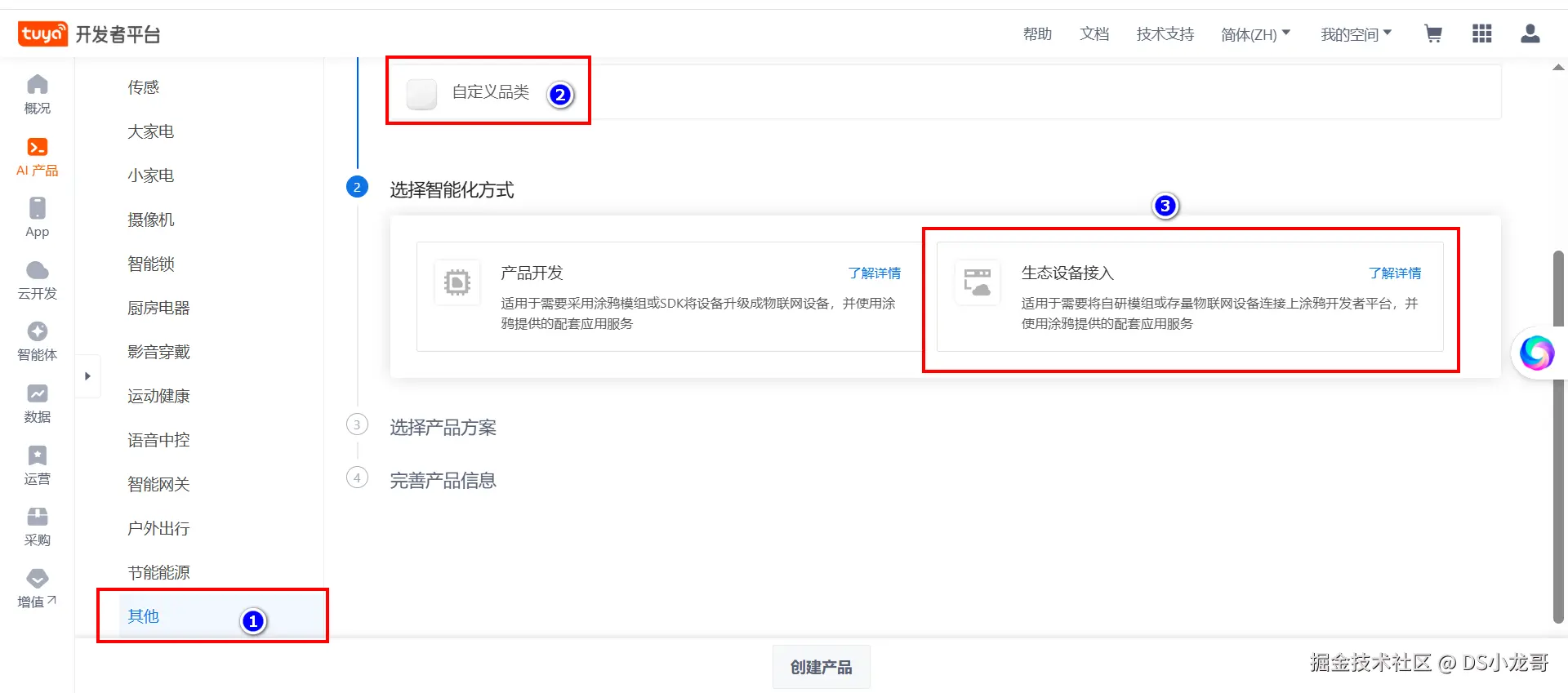This screenshot has width=1568, height=693.
Task: Select the 户外出行 category
Action: (158, 528)
